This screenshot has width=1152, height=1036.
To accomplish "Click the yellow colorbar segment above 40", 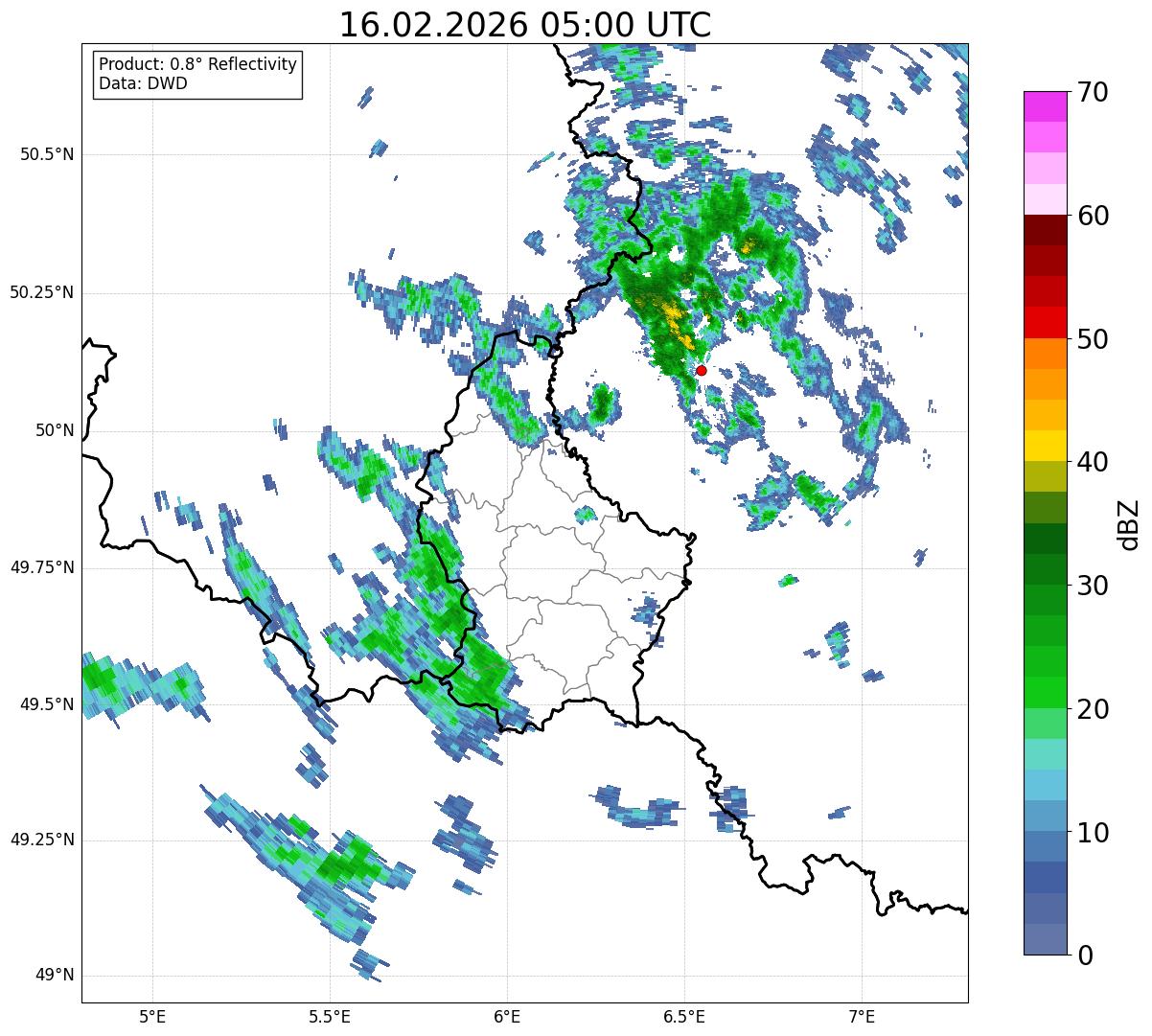I will click(x=1045, y=446).
